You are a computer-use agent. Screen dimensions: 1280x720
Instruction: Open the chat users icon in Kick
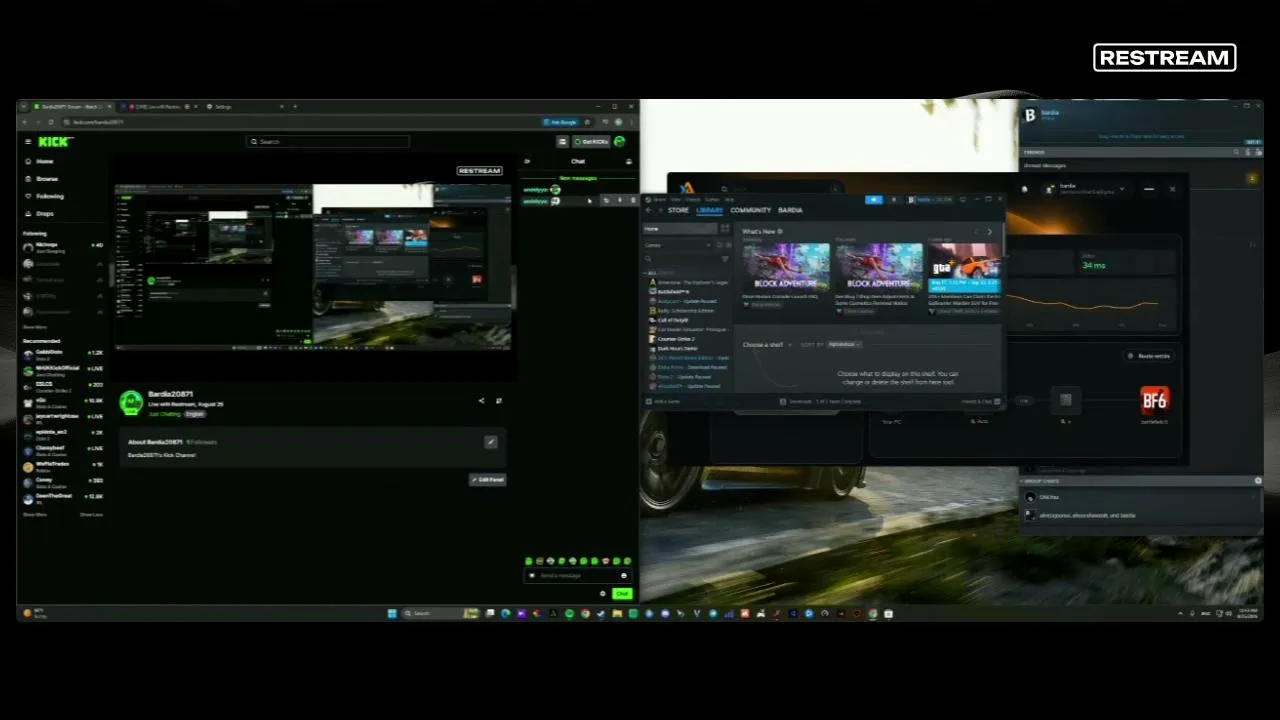click(x=629, y=161)
